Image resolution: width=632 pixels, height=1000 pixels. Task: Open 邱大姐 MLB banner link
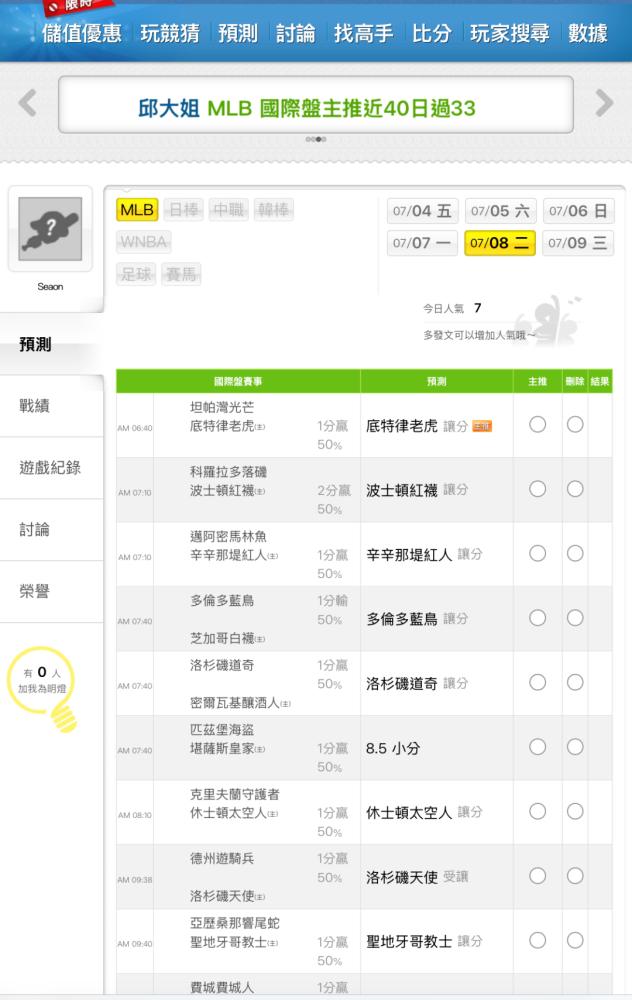click(x=316, y=106)
